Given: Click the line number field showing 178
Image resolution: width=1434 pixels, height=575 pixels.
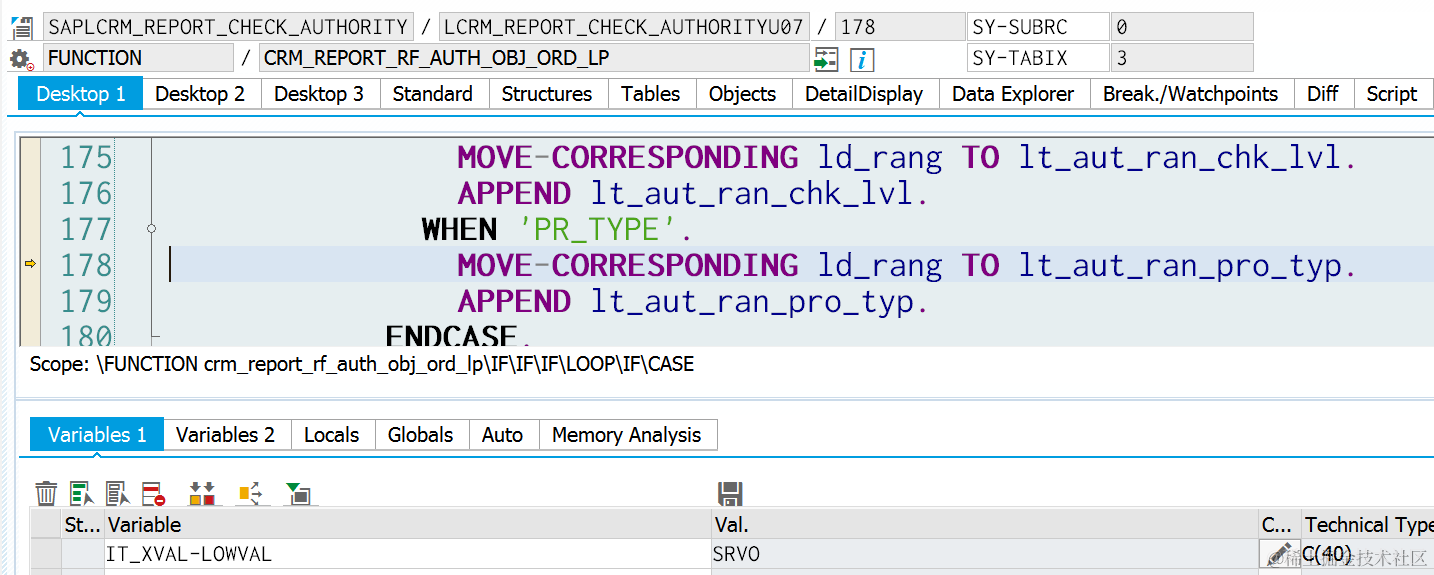Looking at the screenshot, I should 899,27.
